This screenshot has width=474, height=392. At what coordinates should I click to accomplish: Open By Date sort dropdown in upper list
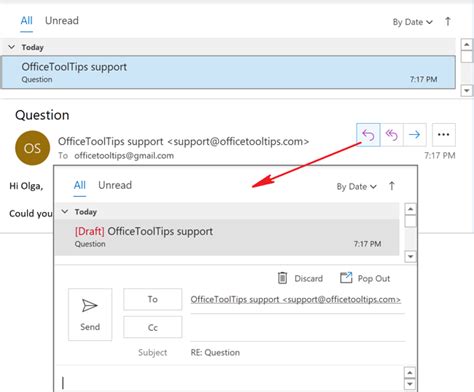(x=413, y=22)
